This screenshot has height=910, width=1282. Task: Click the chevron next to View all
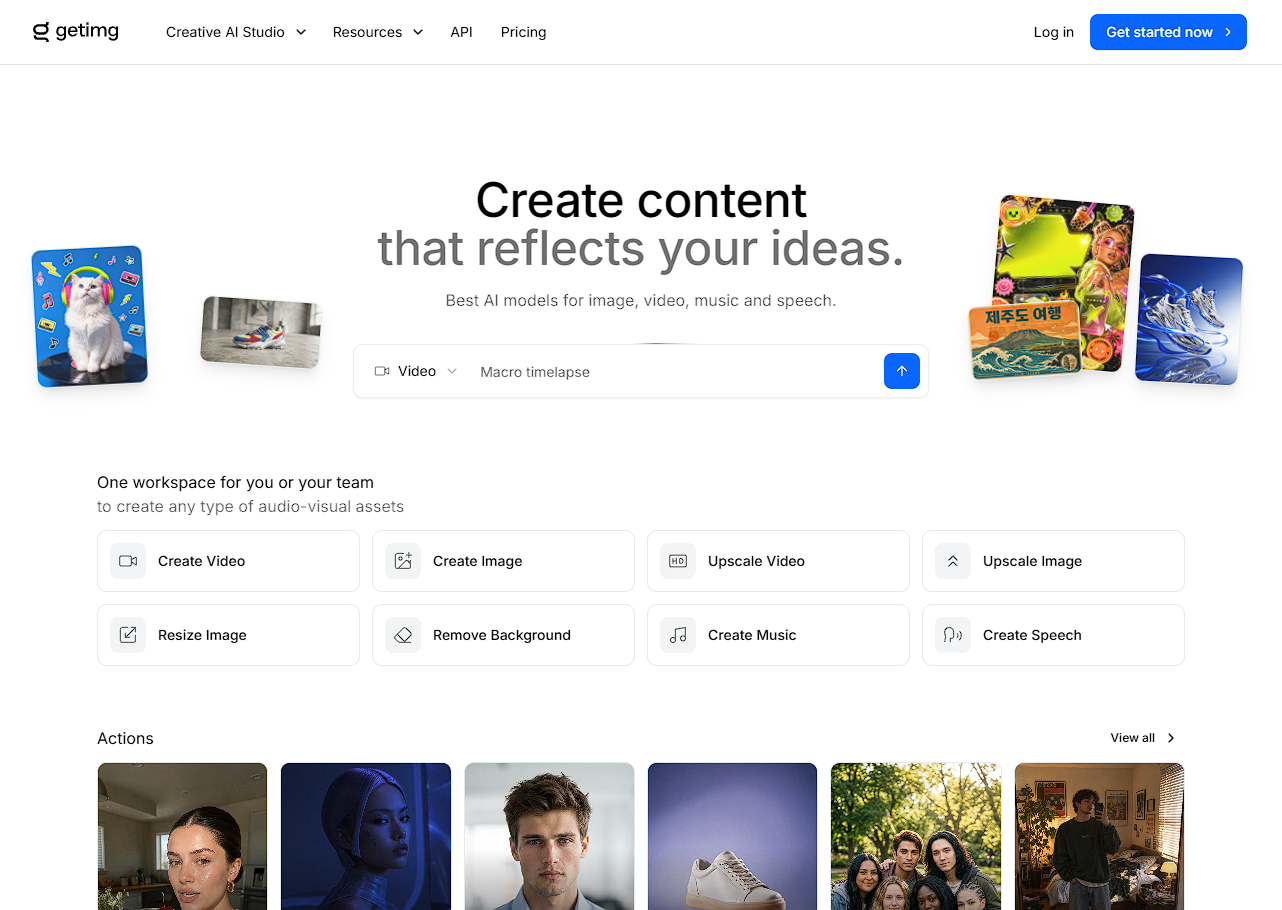[1171, 738]
